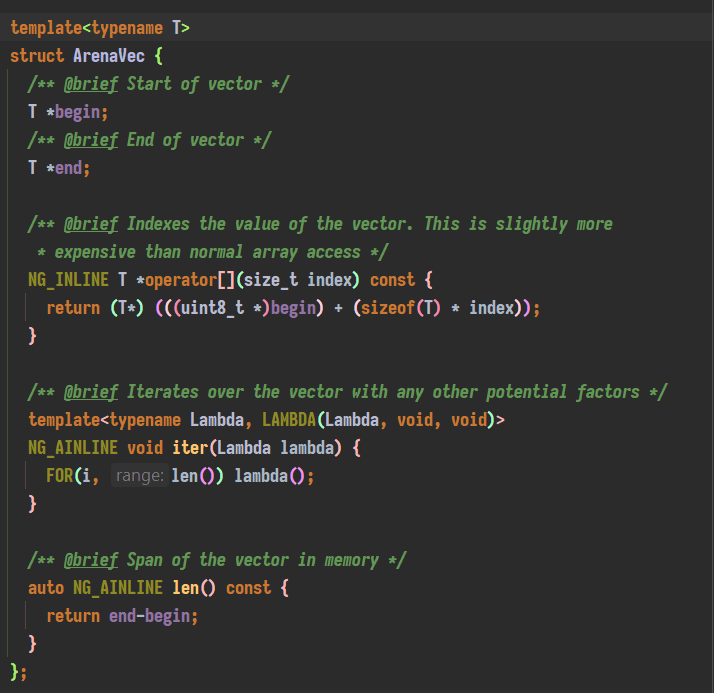
Task: Click 'uint8_t' in the return cast
Action: point(212,308)
